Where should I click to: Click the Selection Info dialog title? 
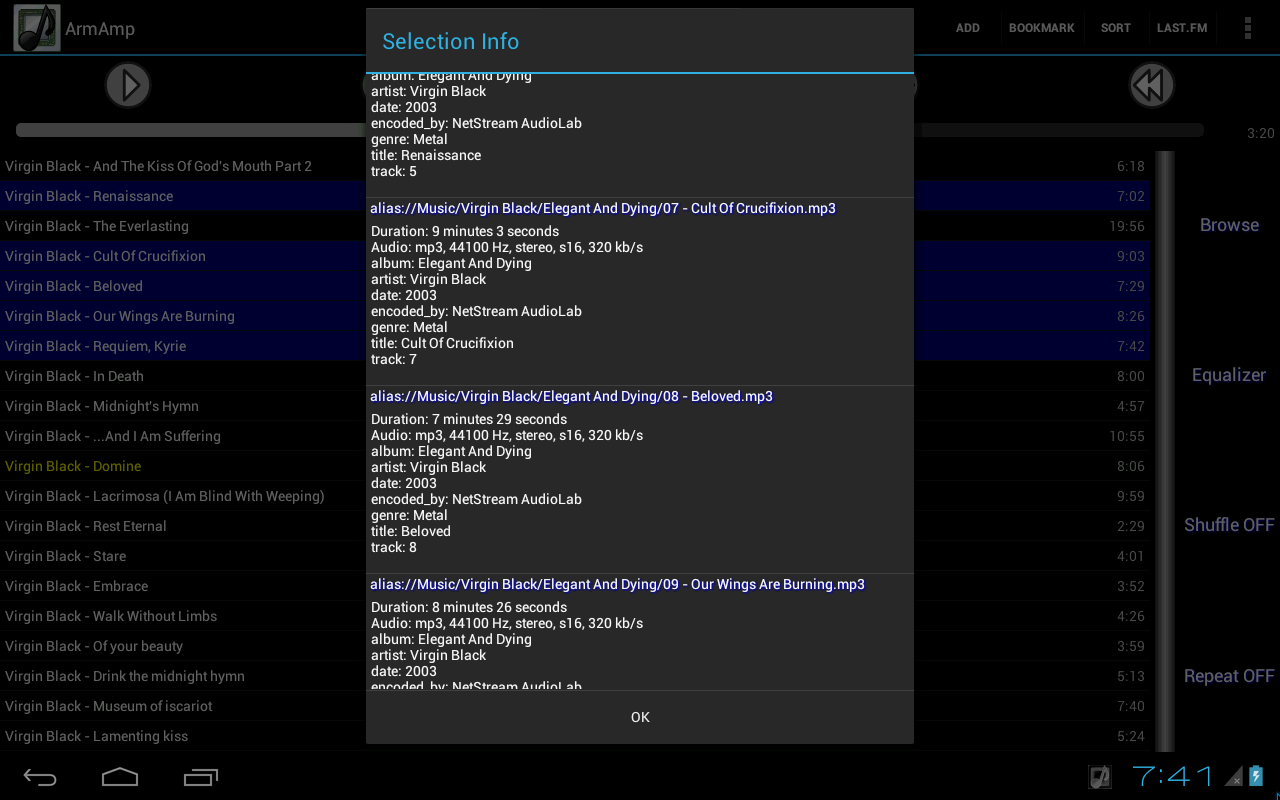tap(450, 41)
